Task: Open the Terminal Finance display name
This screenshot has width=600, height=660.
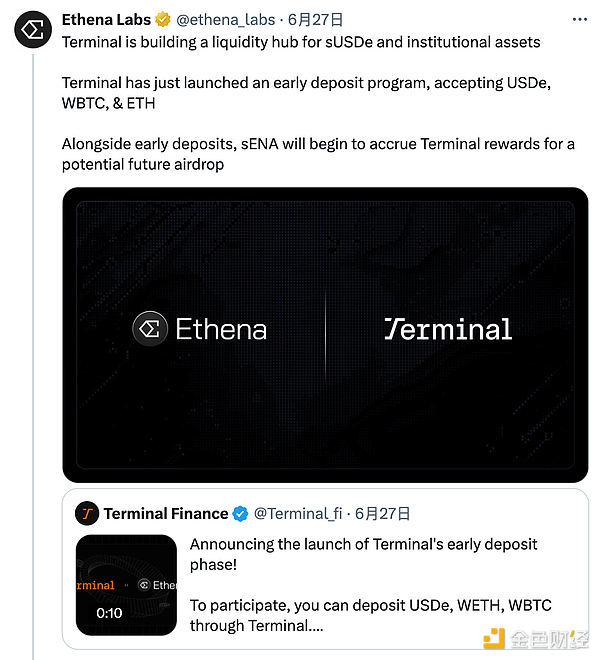Action: coord(166,514)
